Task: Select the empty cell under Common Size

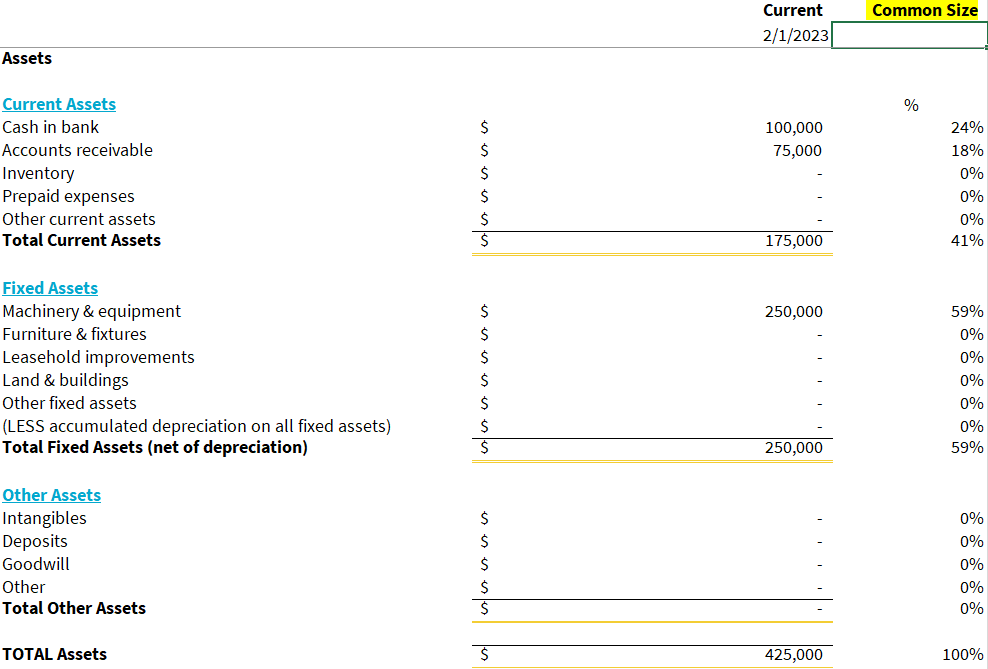Action: point(908,34)
